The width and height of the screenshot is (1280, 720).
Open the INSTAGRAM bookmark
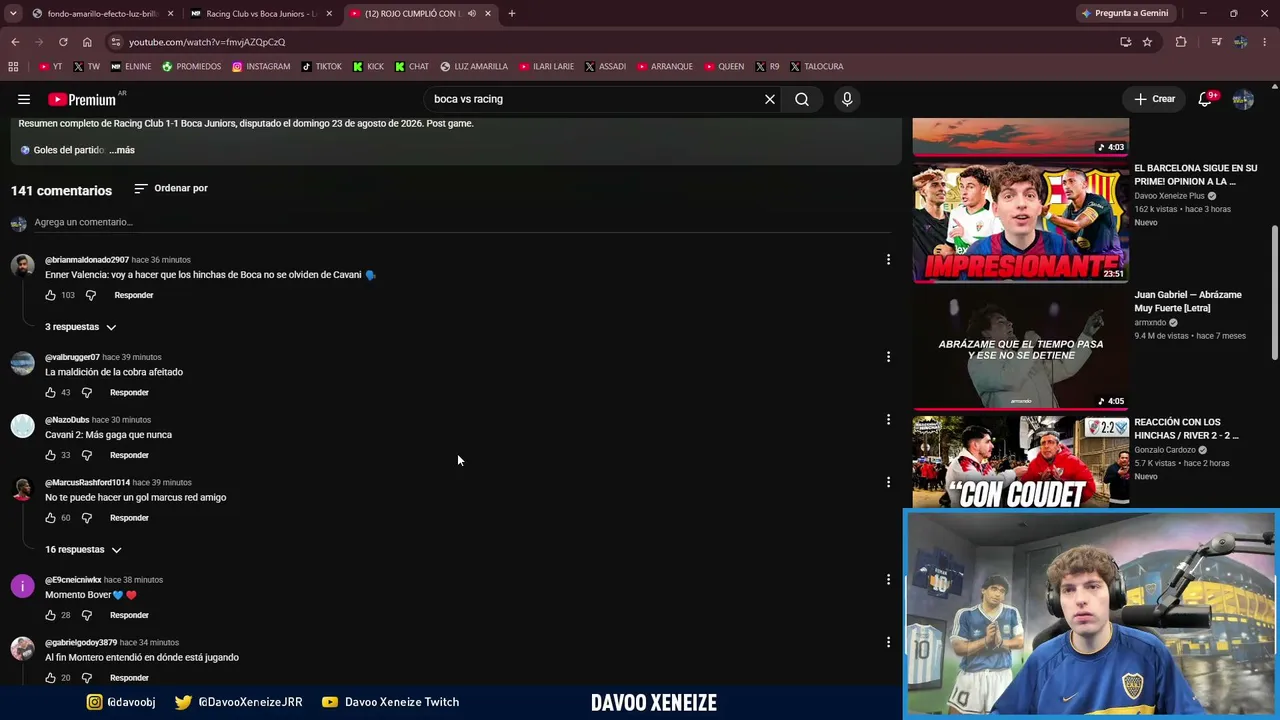261,67
